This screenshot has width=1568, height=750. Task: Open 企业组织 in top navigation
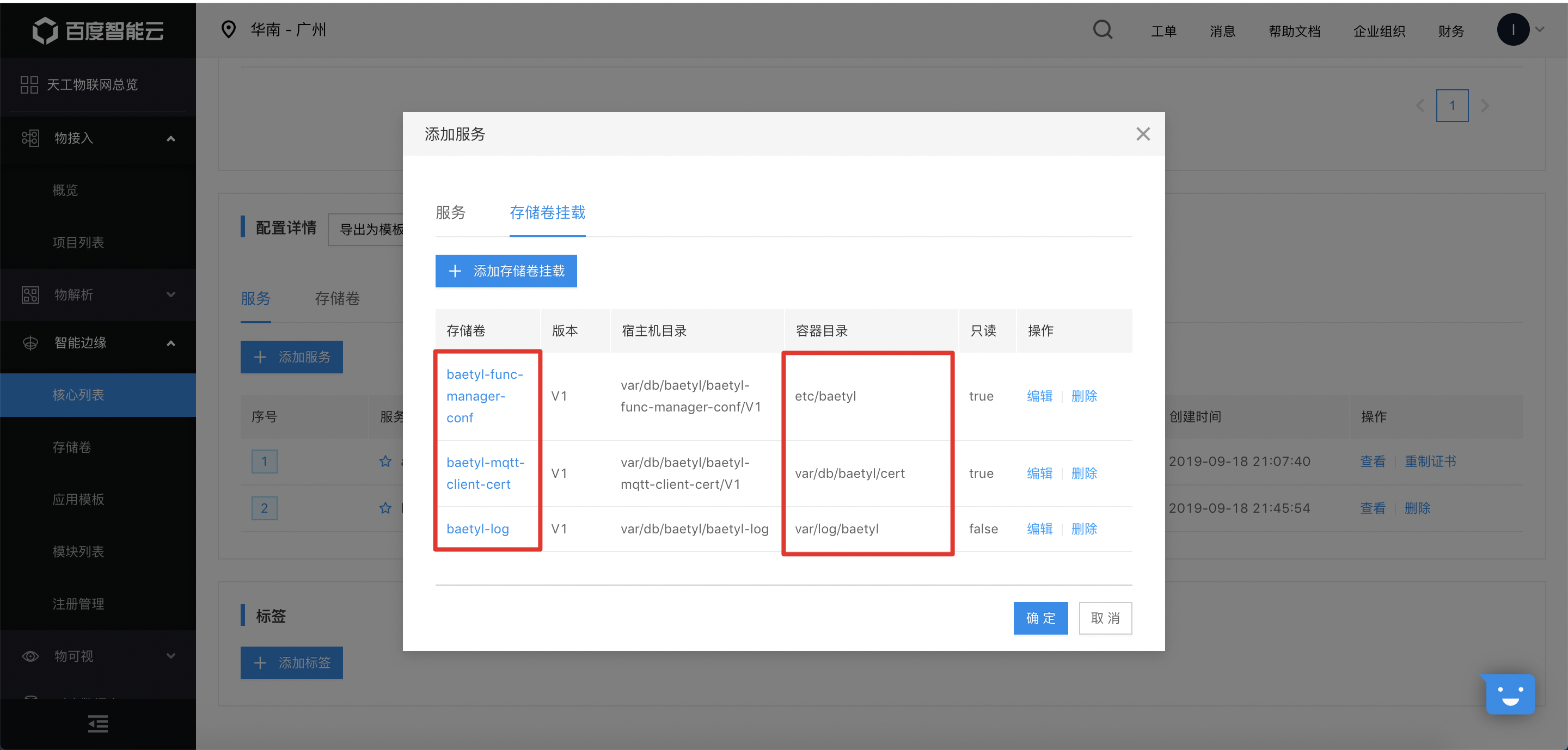[1379, 31]
